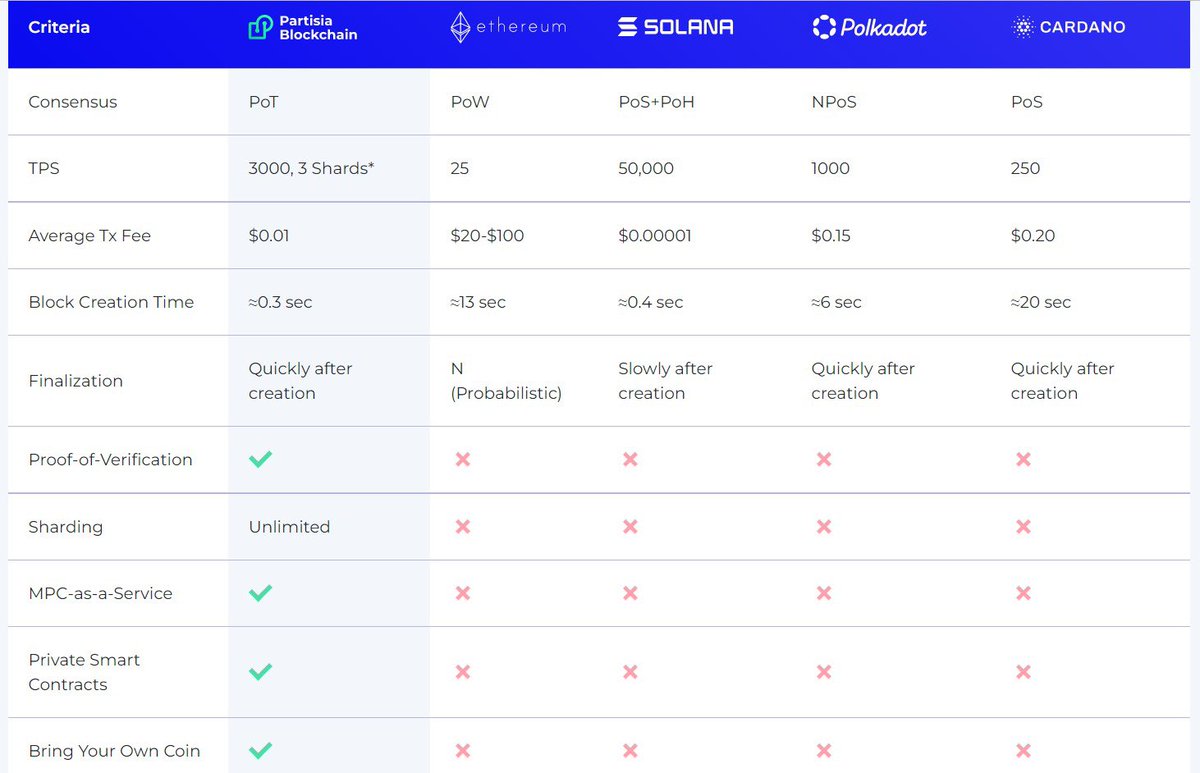Click the Block Creation Time row label
The width and height of the screenshot is (1200, 773).
point(111,301)
